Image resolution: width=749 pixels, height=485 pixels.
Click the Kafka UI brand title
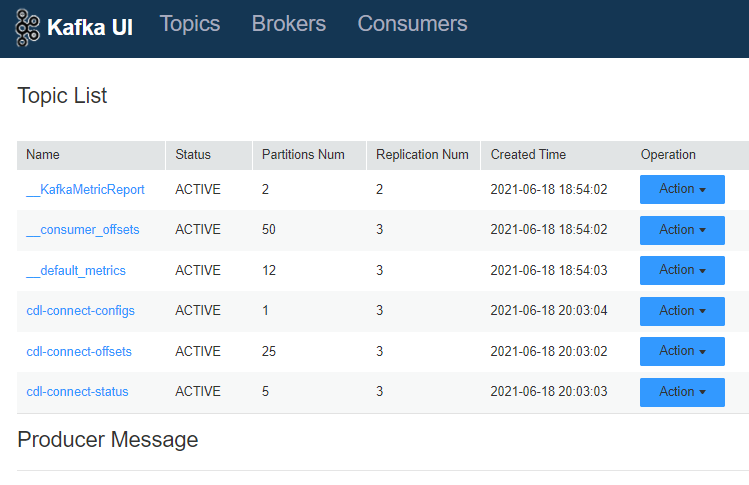(90, 27)
